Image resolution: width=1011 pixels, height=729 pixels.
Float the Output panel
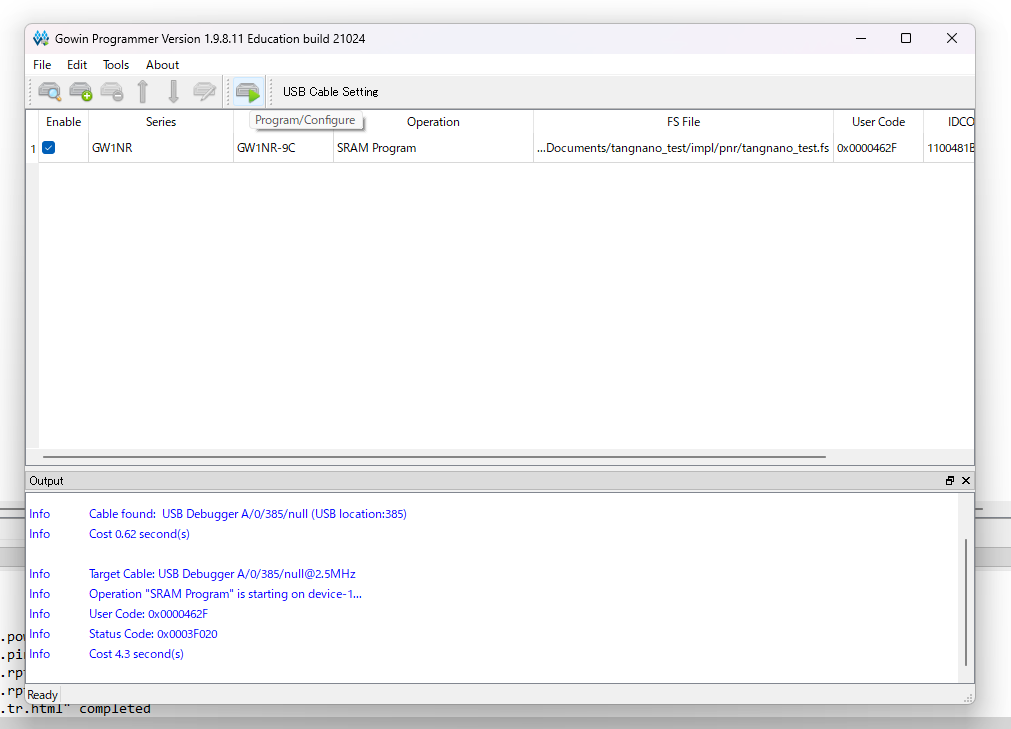tap(950, 481)
